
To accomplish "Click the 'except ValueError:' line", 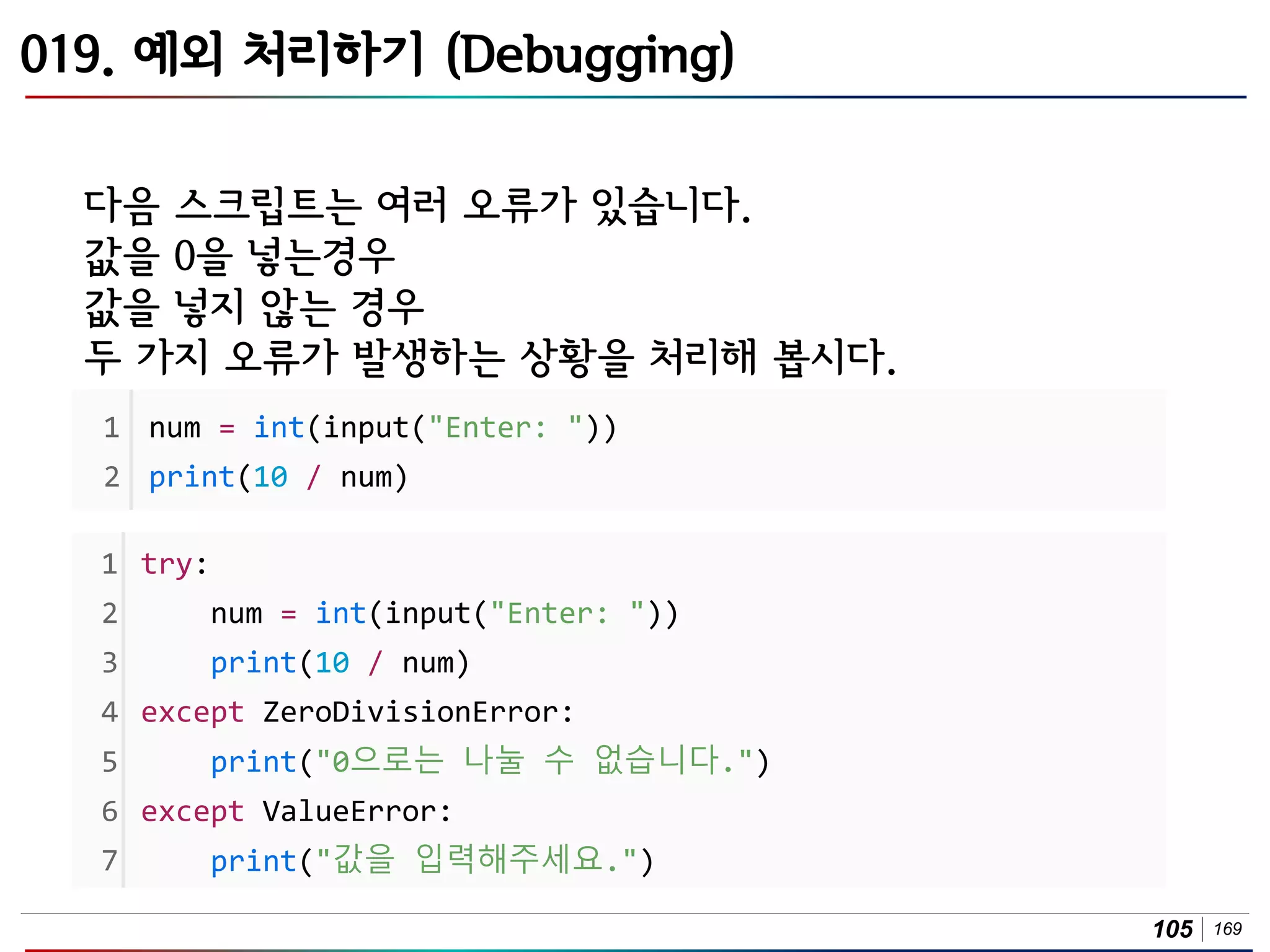I will 296,811.
